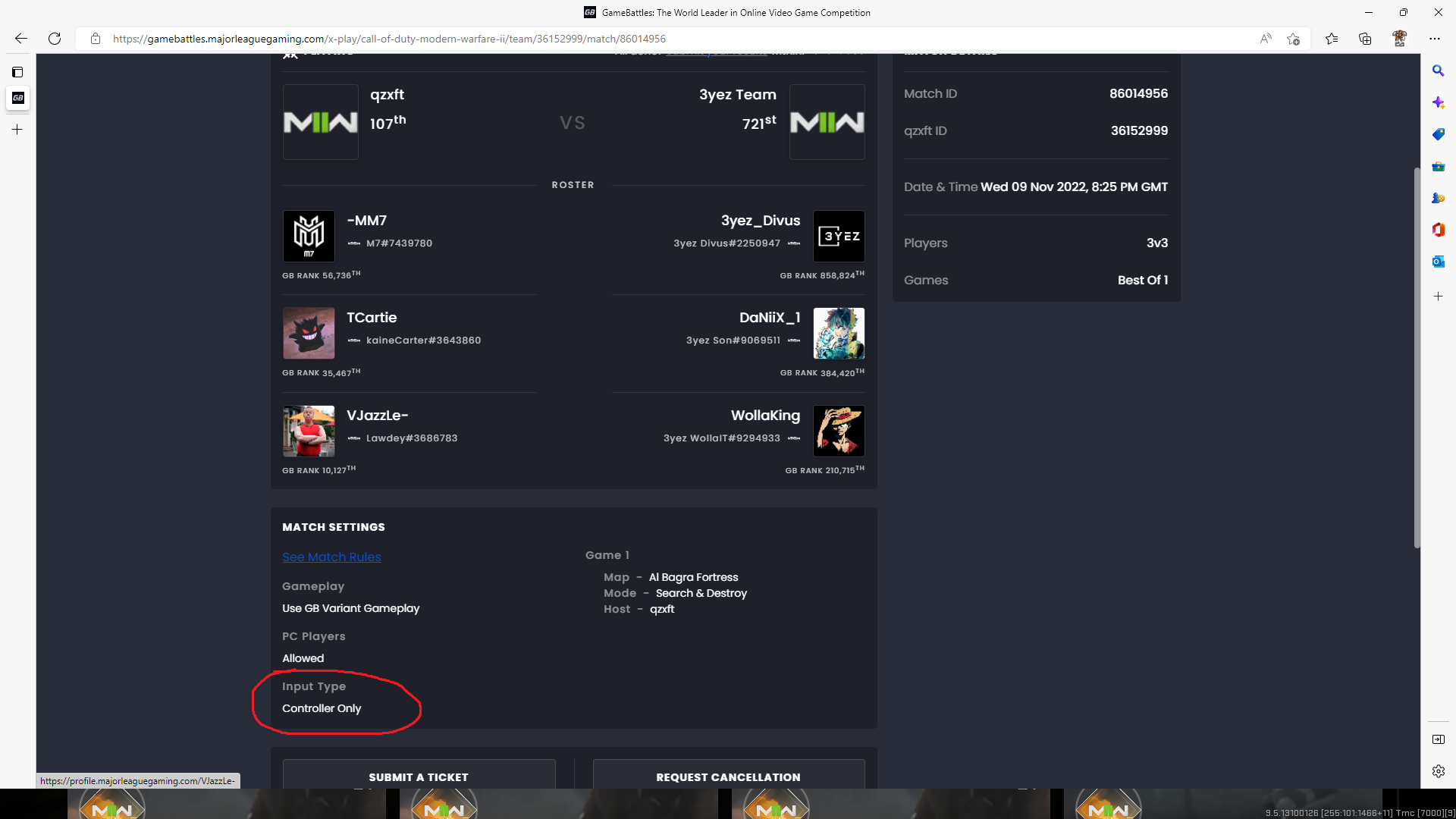Open the qzxft team name link
Image resolution: width=1456 pixels, height=819 pixels.
[x=387, y=95]
